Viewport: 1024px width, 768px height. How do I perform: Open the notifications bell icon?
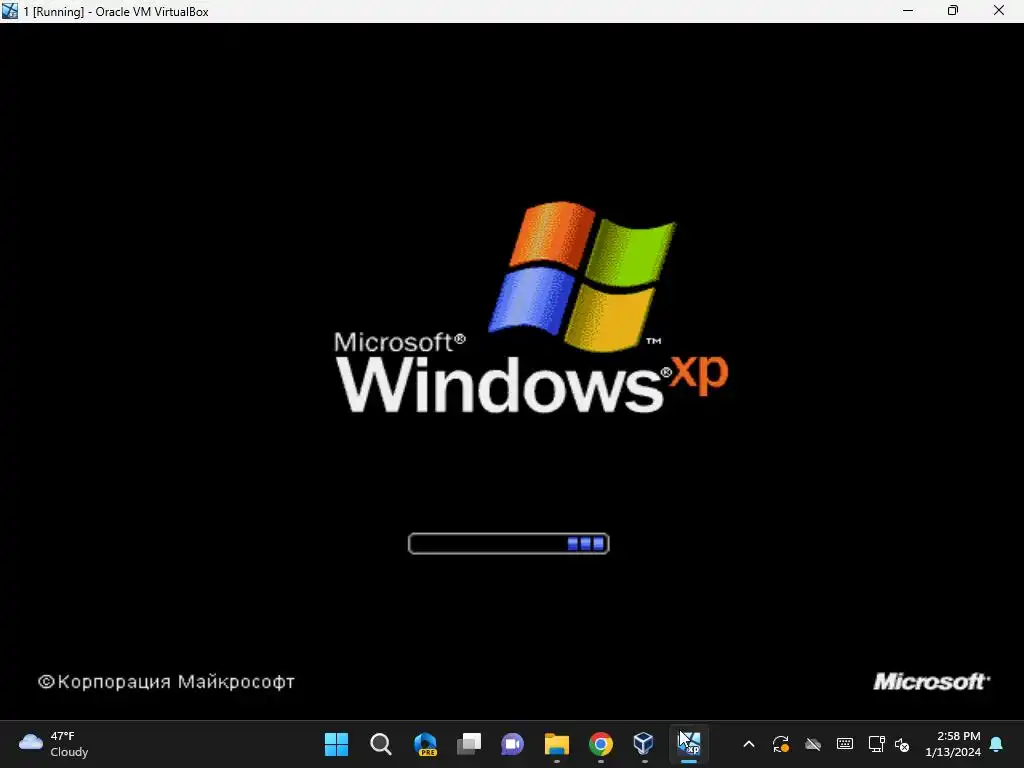coord(997,744)
